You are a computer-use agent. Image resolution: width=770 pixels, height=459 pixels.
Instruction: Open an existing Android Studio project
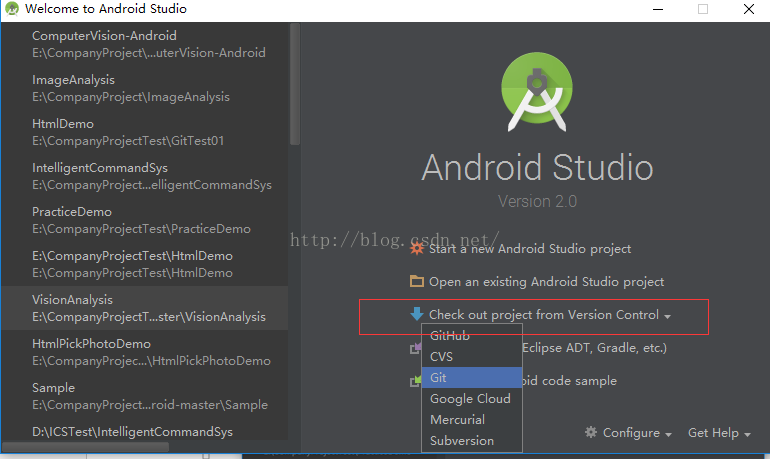click(x=547, y=282)
